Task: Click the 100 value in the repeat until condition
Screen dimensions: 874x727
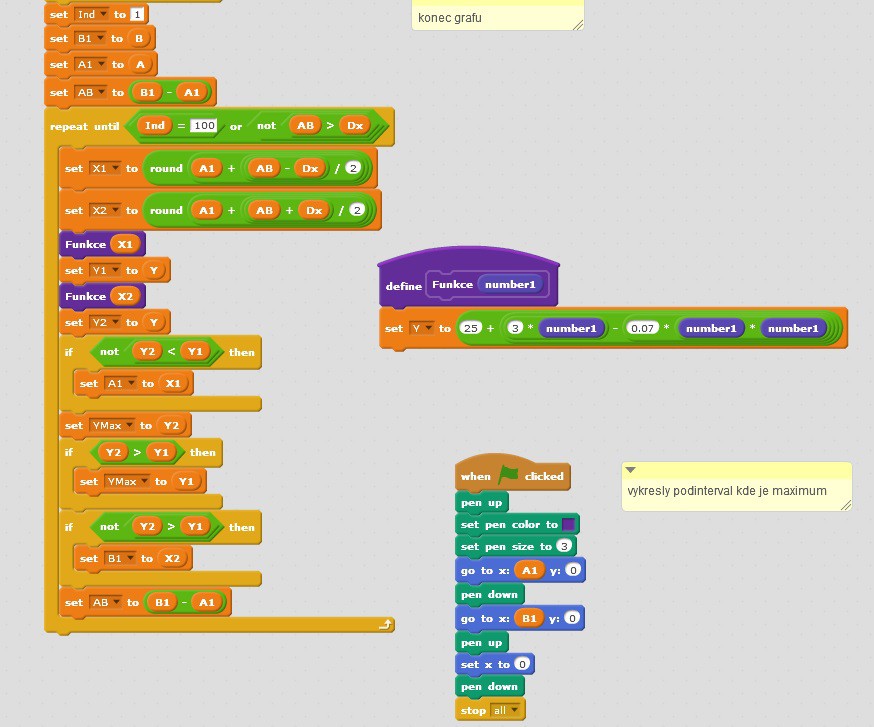Action: tap(205, 126)
